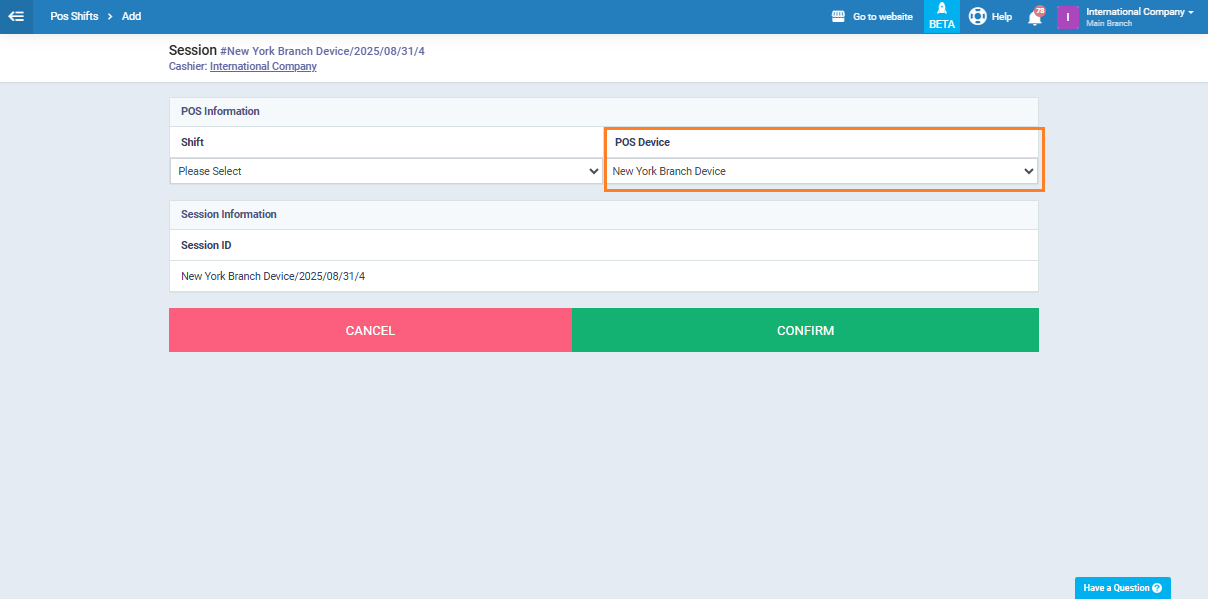
Task: Open the Cashier International Company link
Action: [263, 66]
